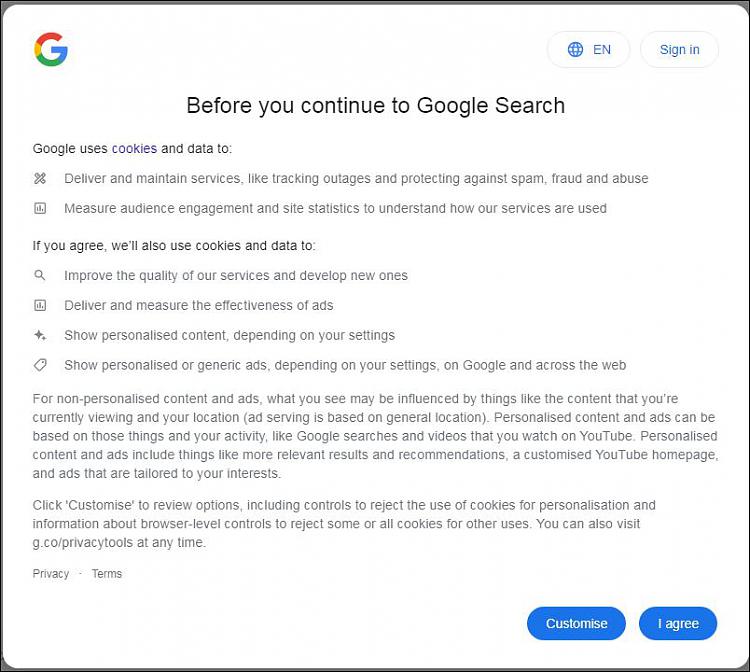Screen dimensions: 750x672
Task: Click the sparkle icon beside Show personalised content
Action: 40,335
